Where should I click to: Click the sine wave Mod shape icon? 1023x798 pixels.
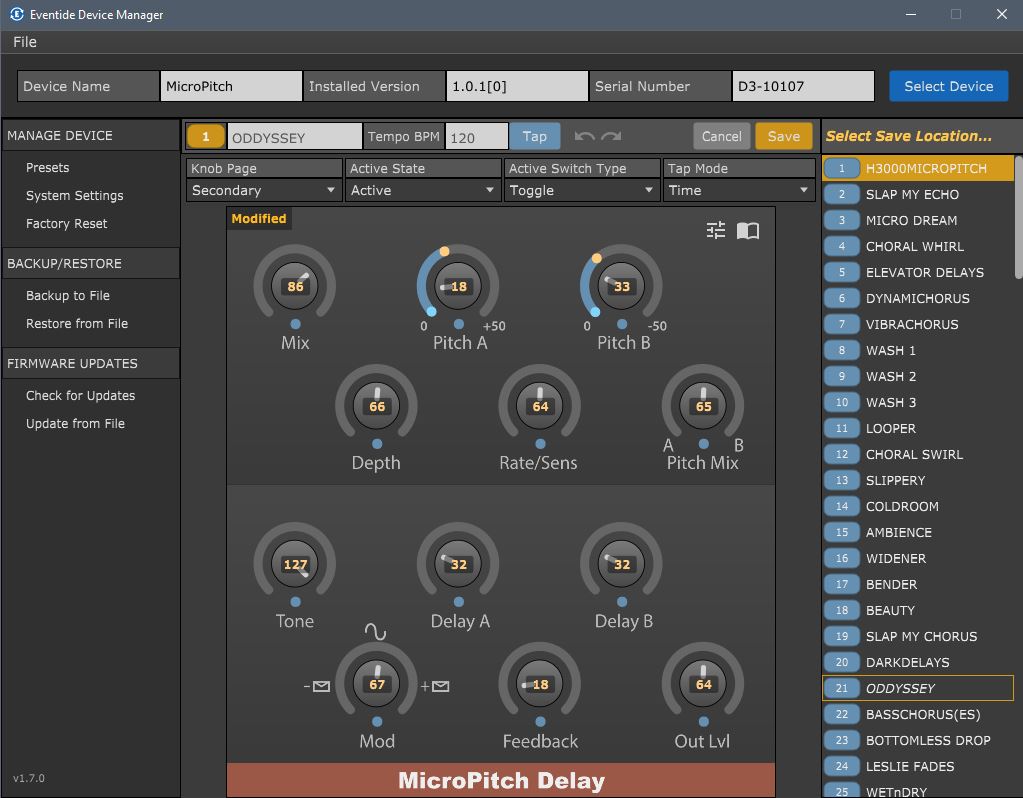[375, 631]
